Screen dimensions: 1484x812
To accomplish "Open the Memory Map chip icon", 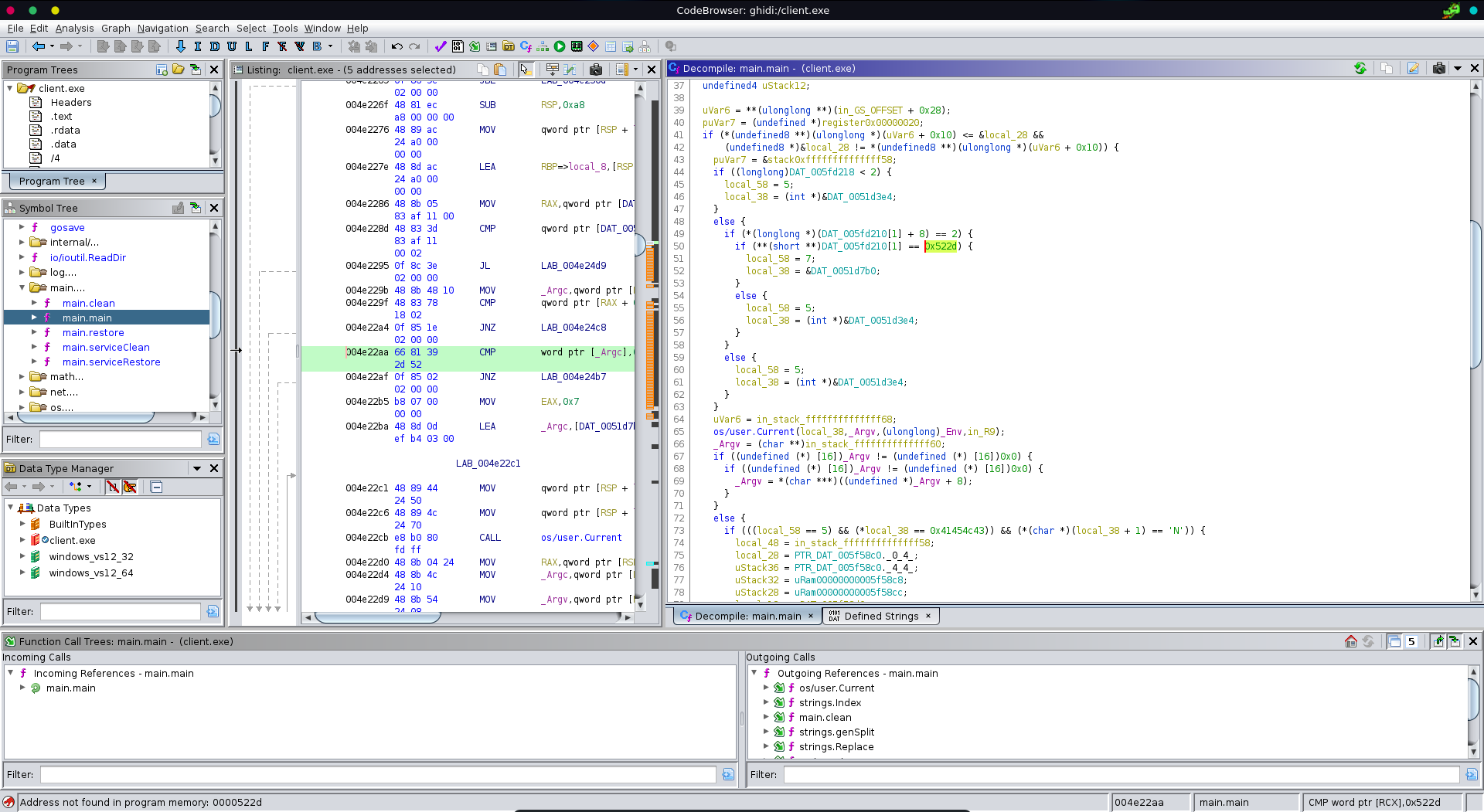I will click(x=577, y=46).
